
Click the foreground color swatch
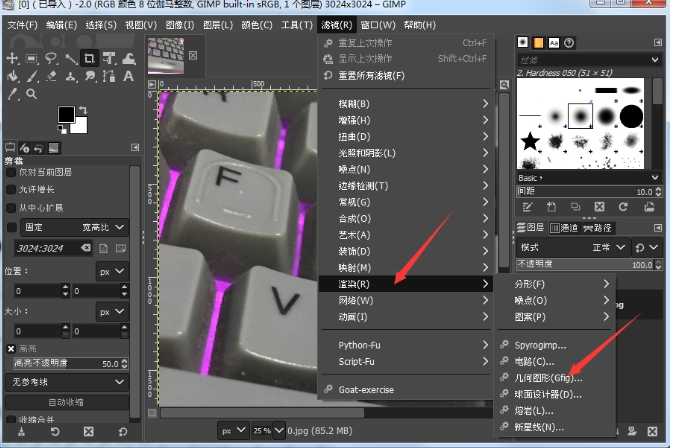[x=66, y=114]
